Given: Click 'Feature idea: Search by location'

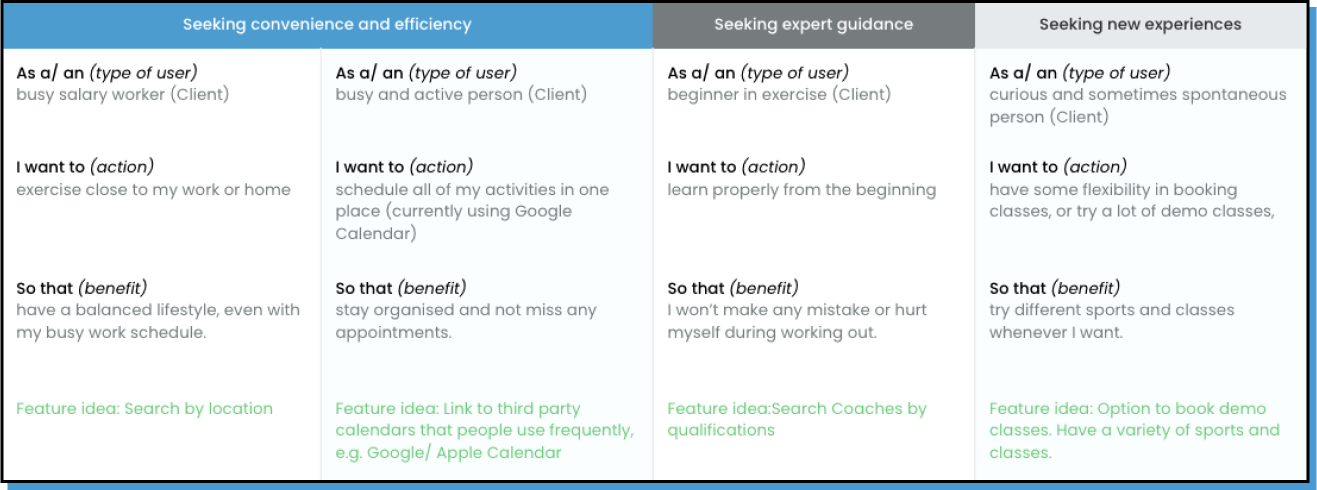Looking at the screenshot, I should (144, 408).
